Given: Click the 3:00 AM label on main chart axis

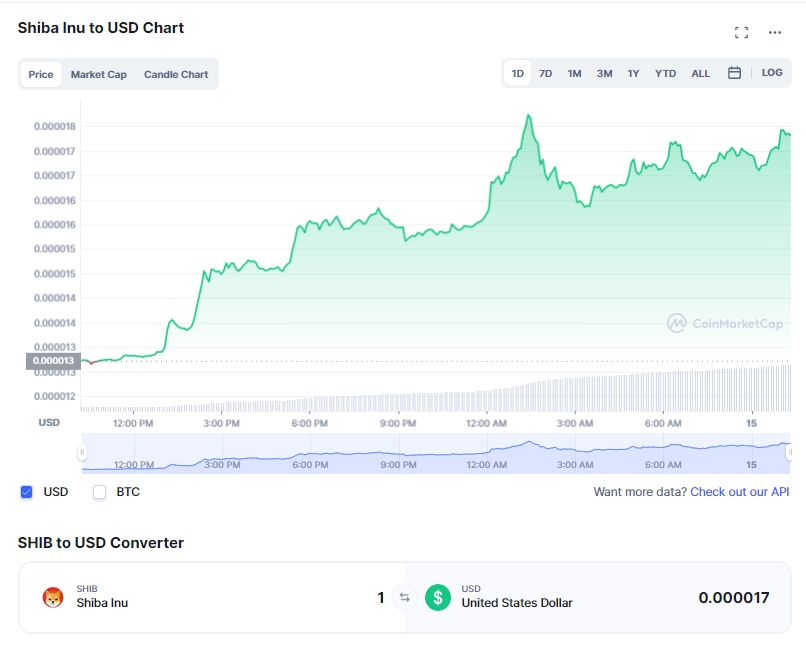Looking at the screenshot, I should [575, 423].
